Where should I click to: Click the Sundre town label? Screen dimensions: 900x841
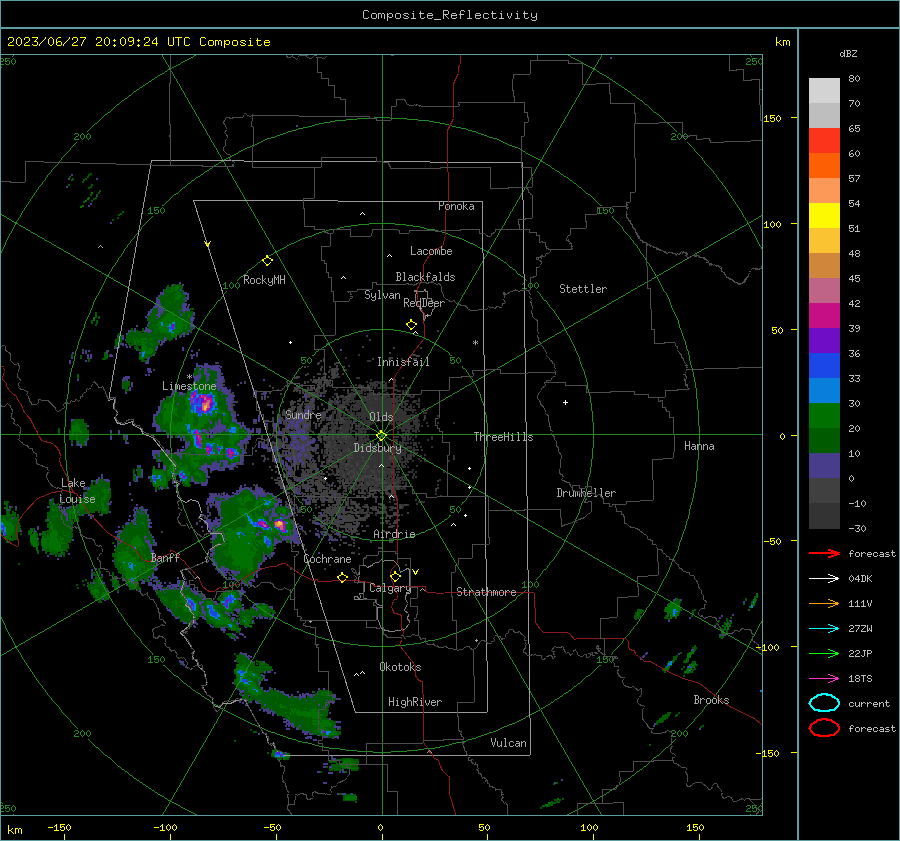pos(303,414)
